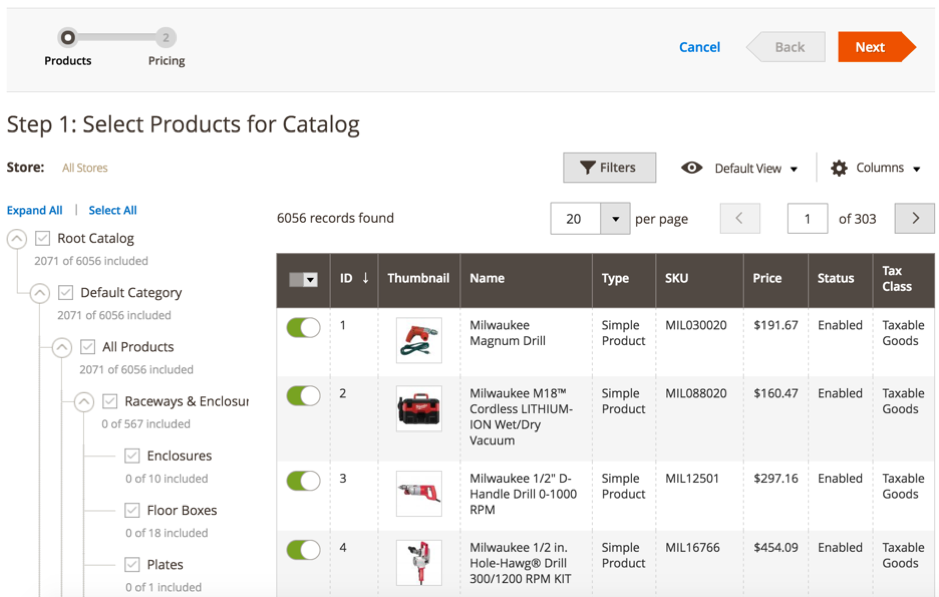Select the Floor Boxes tree label
939x597 pixels.
(182, 510)
